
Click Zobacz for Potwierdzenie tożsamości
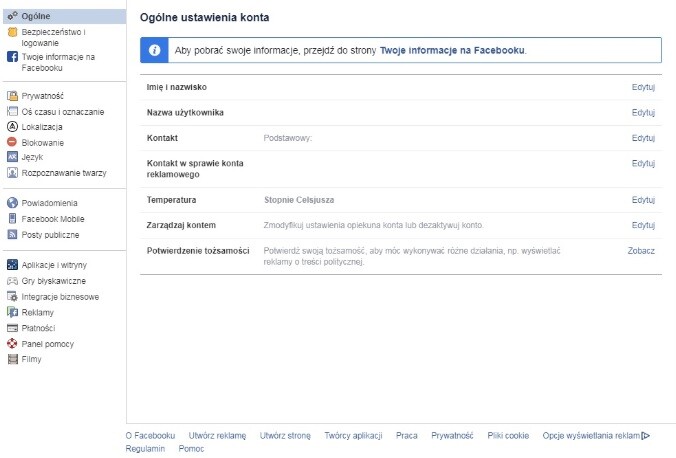641,250
